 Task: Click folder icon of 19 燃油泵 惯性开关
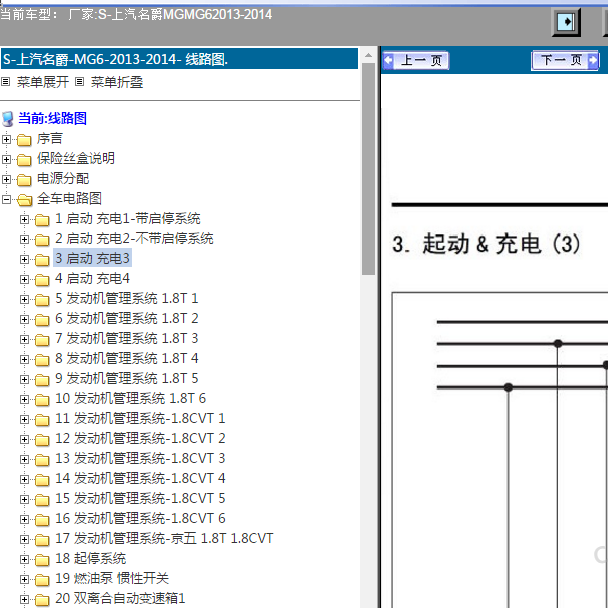click(42, 580)
